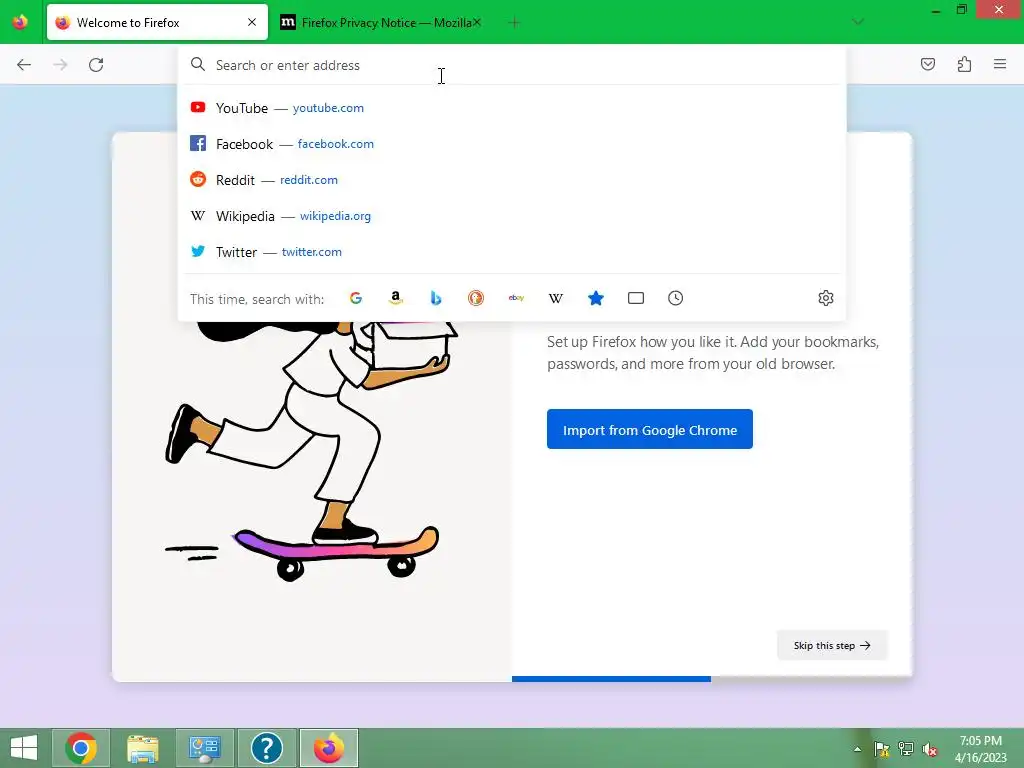Click the Firefox taskbar icon

coord(328,748)
